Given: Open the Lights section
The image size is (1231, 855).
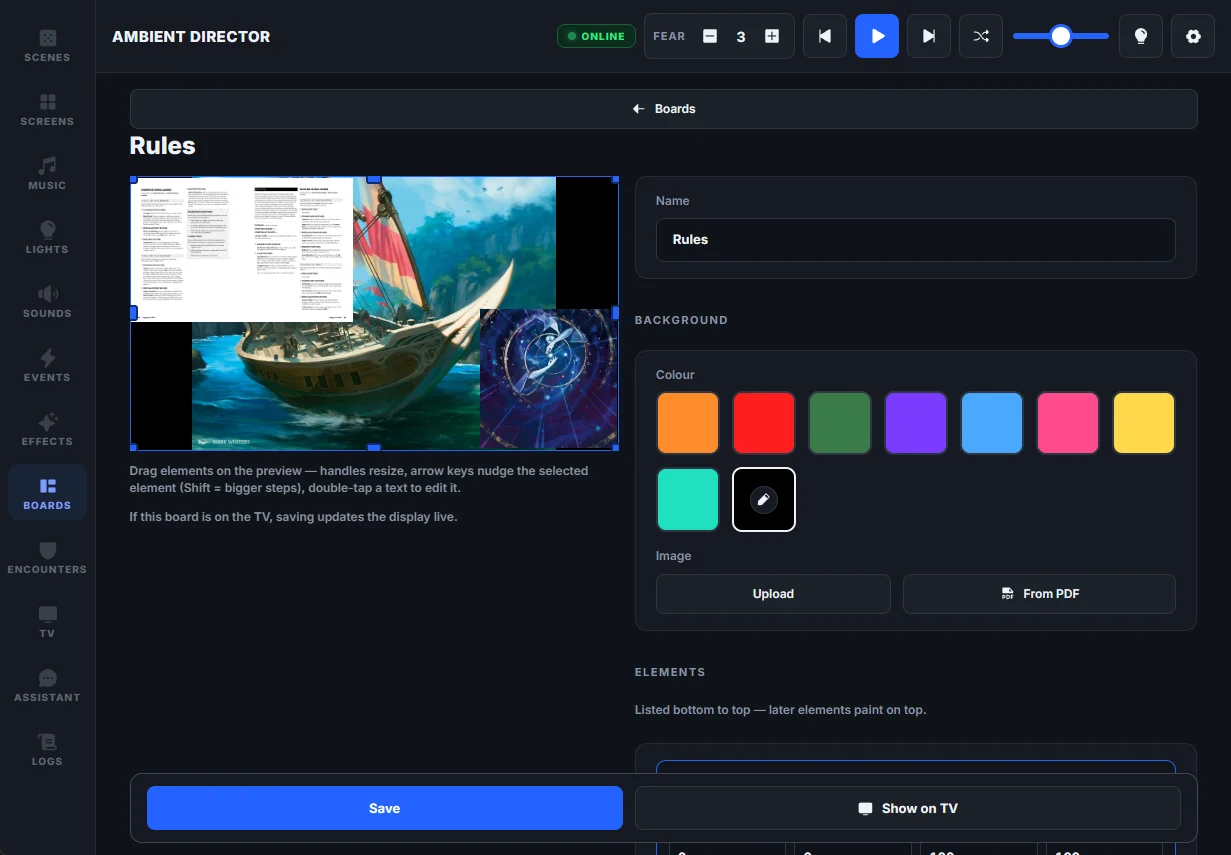Looking at the screenshot, I should pyautogui.click(x=47, y=238).
